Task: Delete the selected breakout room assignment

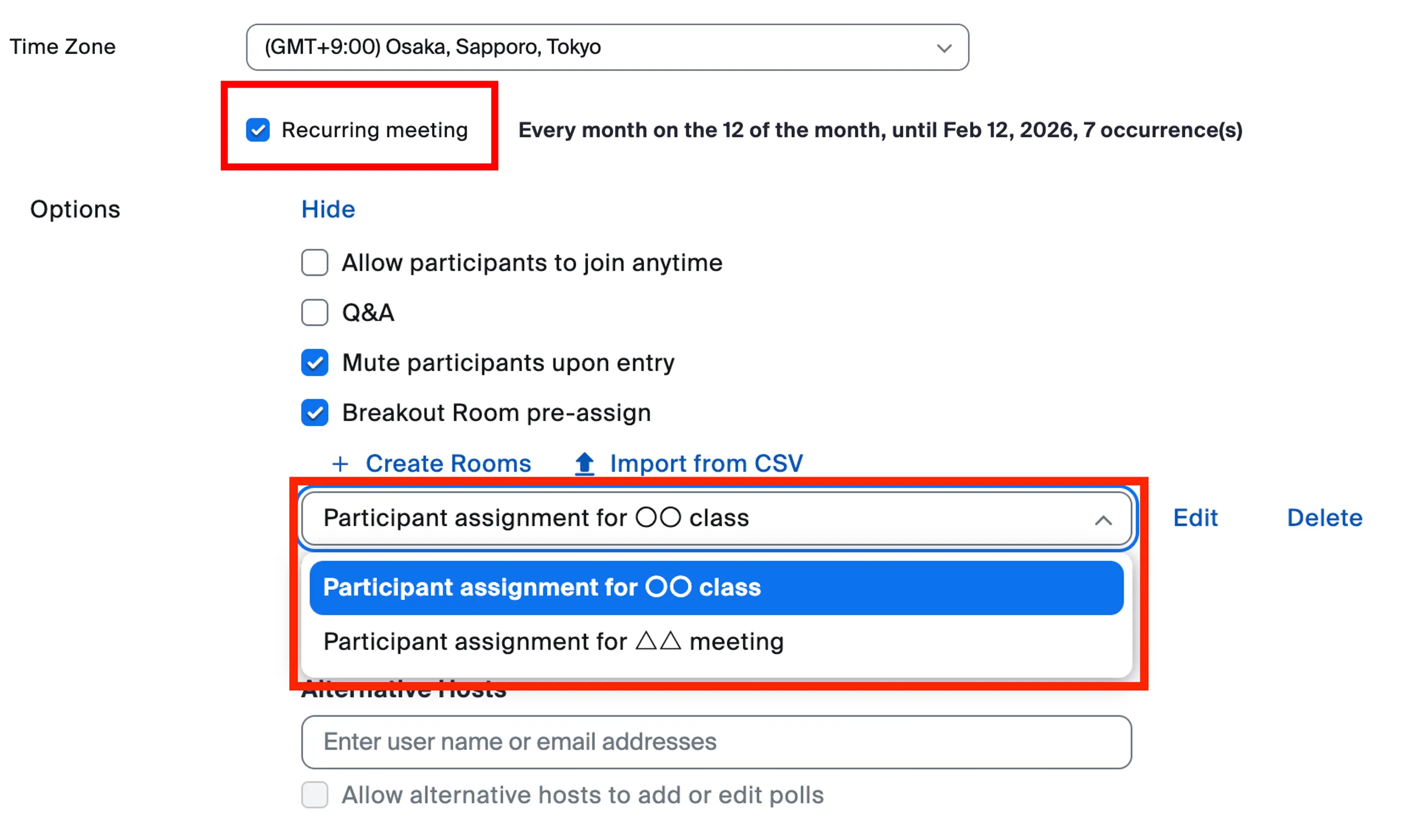Action: (x=1324, y=518)
